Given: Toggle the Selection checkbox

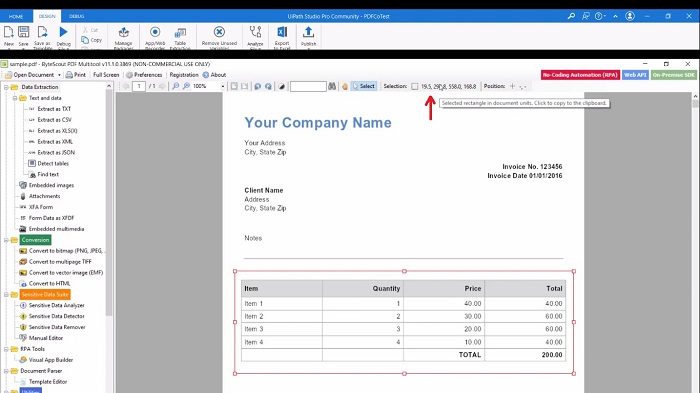Looking at the screenshot, I should (x=414, y=86).
